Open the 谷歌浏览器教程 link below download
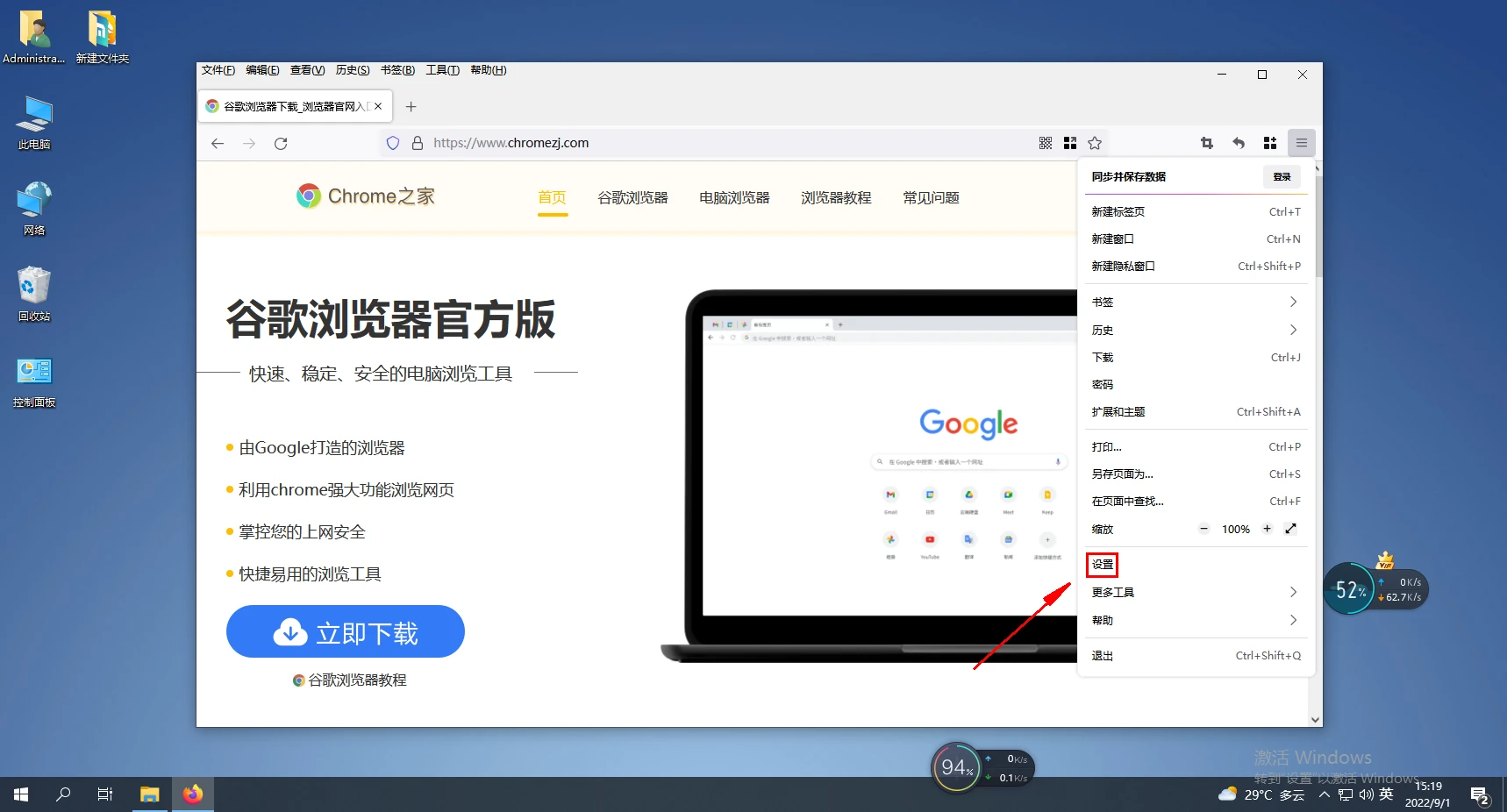Screen dimensions: 1507x812 (349, 680)
